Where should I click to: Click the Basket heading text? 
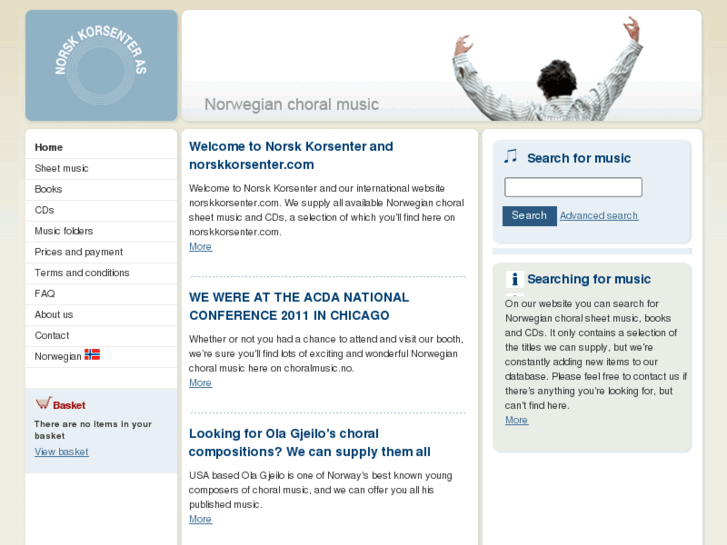tap(69, 405)
